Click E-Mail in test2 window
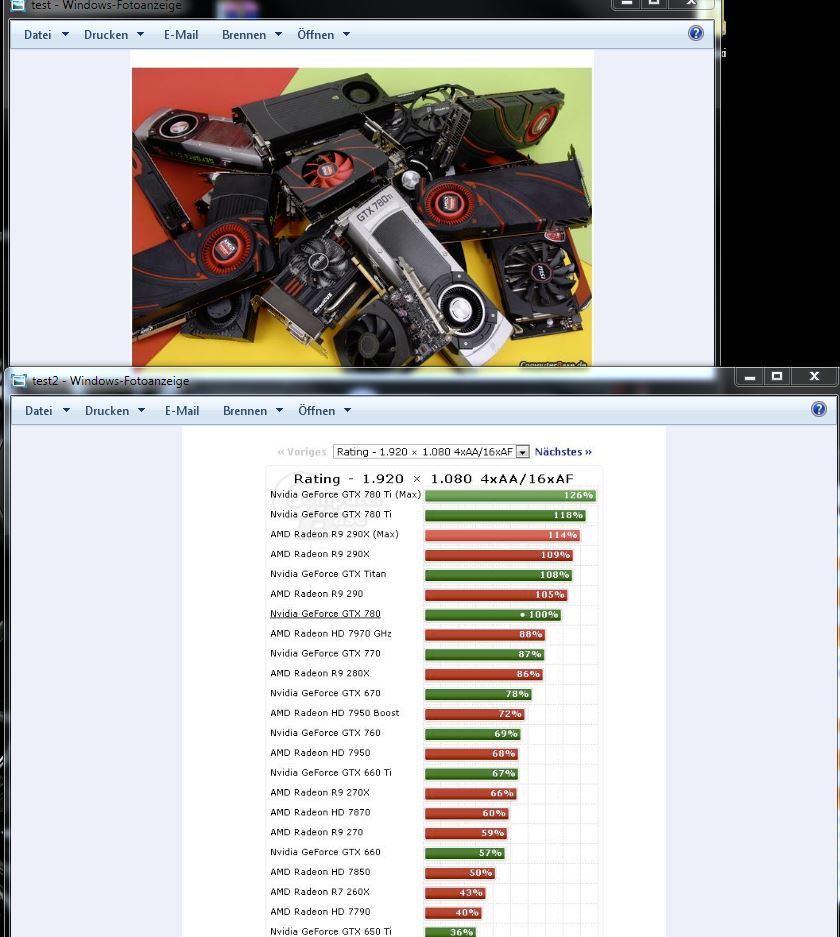The height and width of the screenshot is (937, 840). [182, 411]
